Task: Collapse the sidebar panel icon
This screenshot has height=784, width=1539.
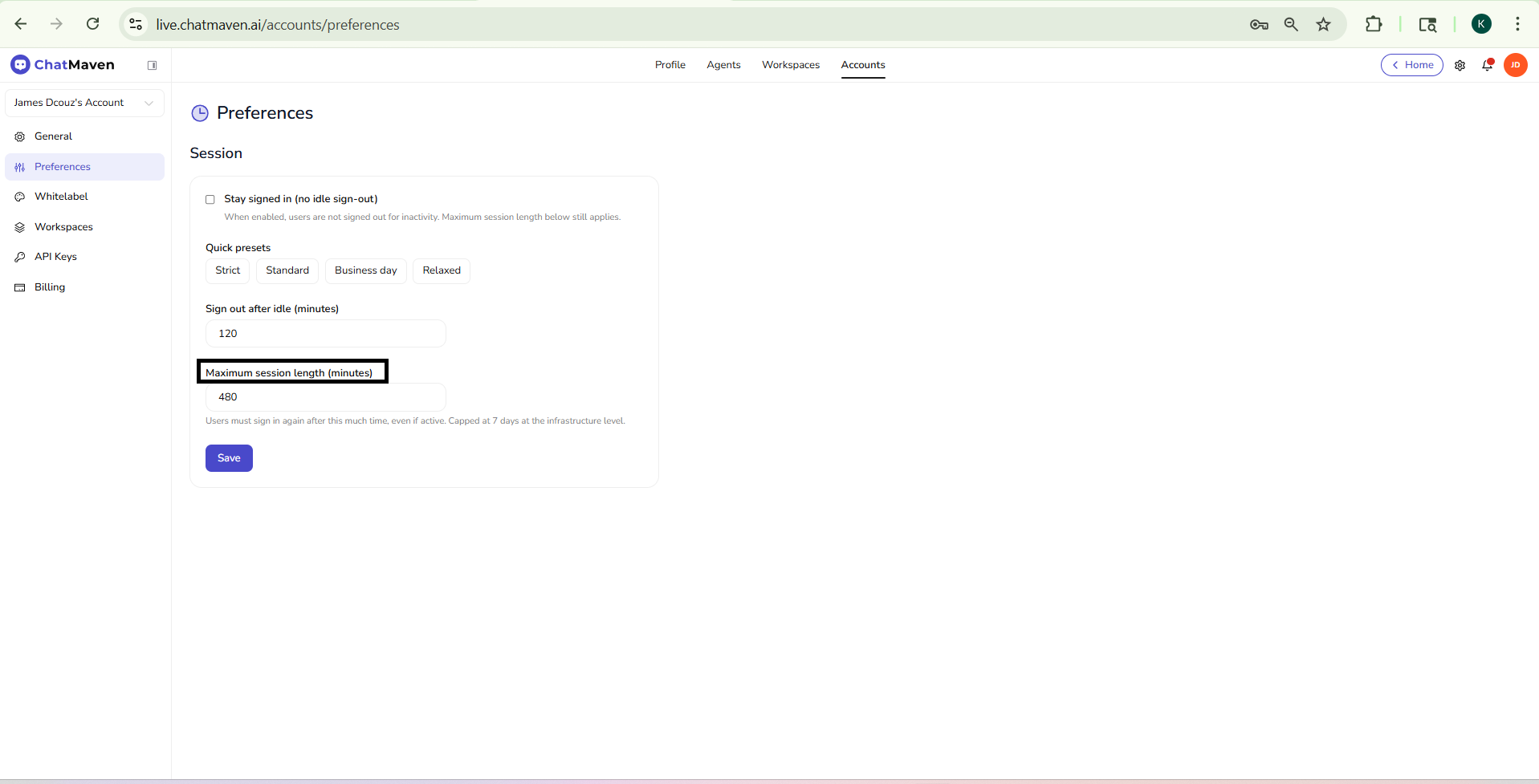Action: pyautogui.click(x=152, y=65)
